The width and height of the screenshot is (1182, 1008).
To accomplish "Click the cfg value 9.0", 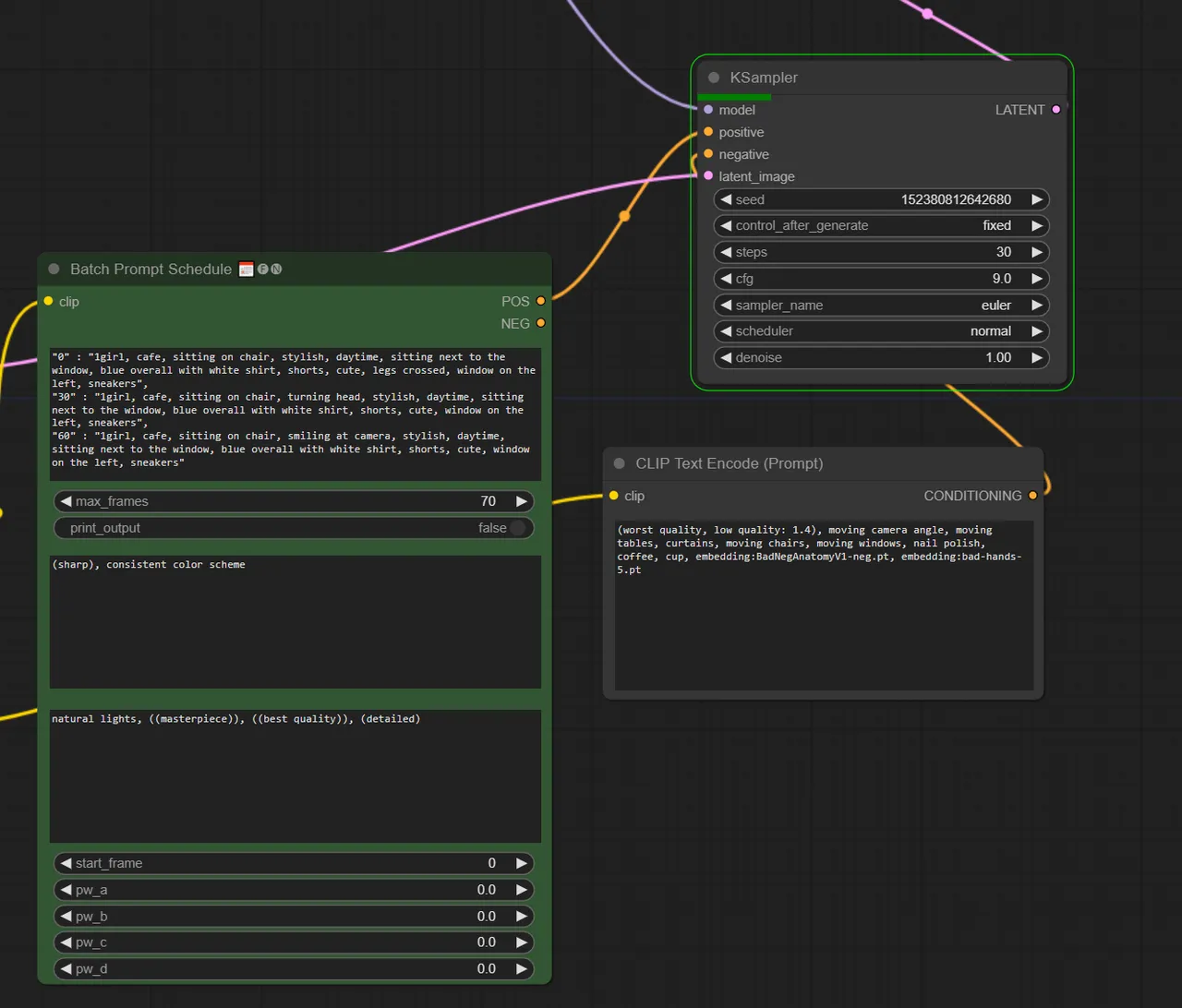I will pos(1002,279).
